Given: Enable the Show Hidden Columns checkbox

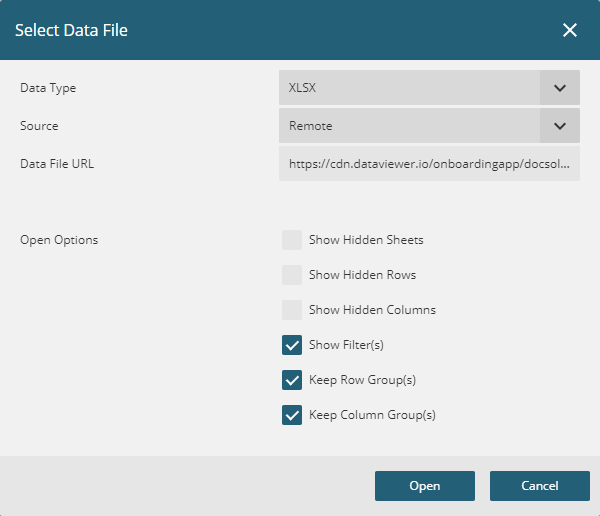Looking at the screenshot, I should click(x=292, y=310).
